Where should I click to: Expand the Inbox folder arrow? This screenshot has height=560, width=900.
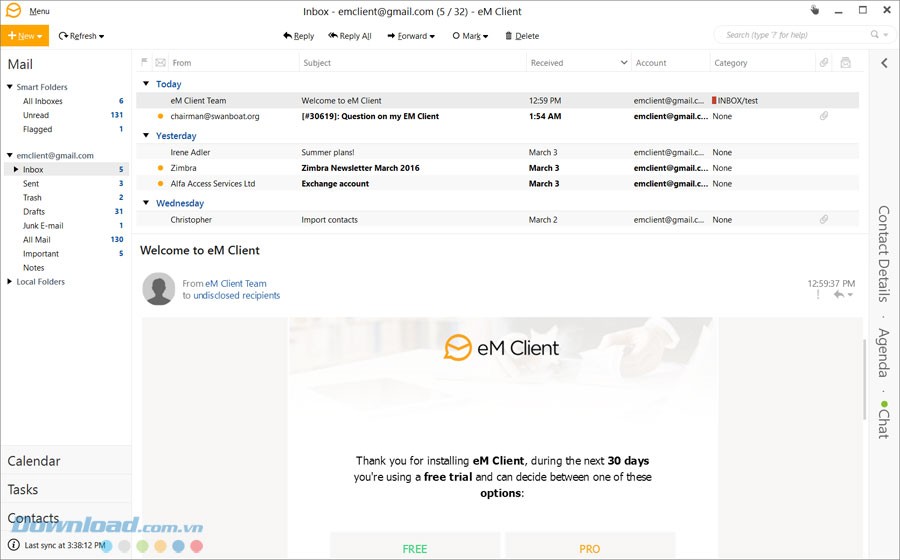tap(16, 169)
